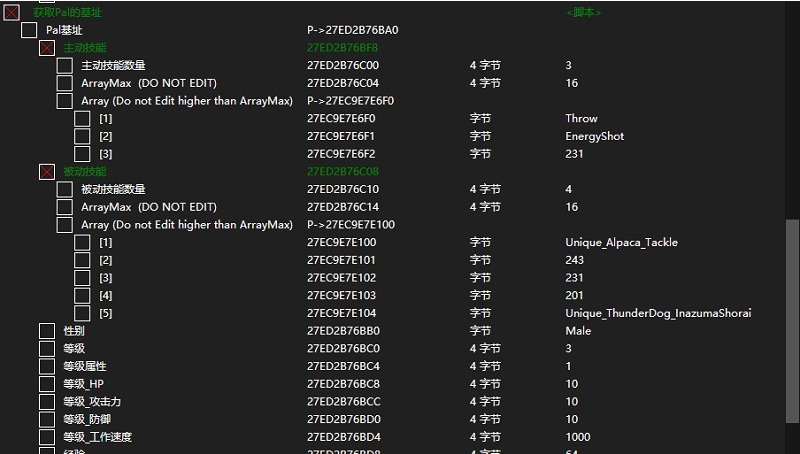800x454 pixels.
Task: Check the 被动技能数量 entry box
Action: pyautogui.click(x=64, y=189)
